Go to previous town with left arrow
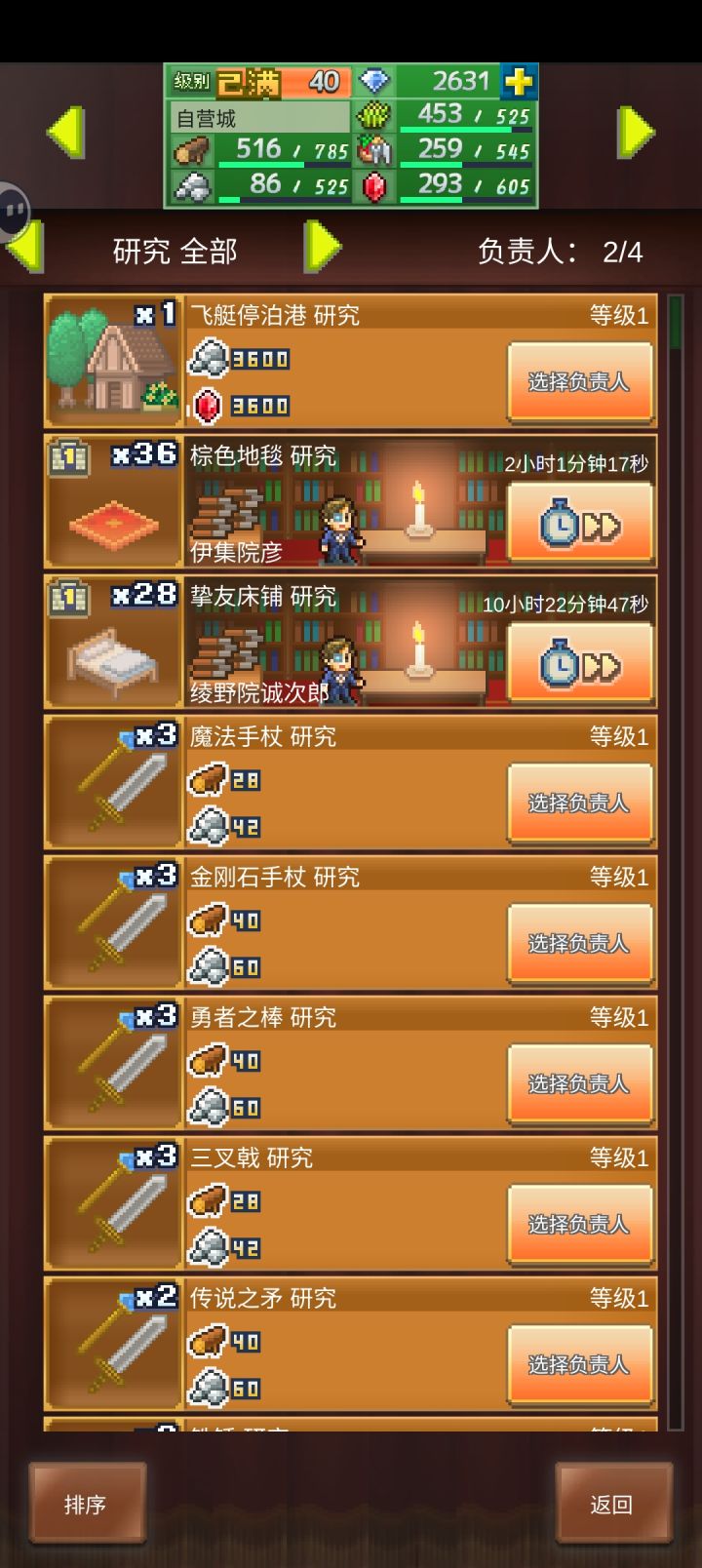 (x=65, y=132)
